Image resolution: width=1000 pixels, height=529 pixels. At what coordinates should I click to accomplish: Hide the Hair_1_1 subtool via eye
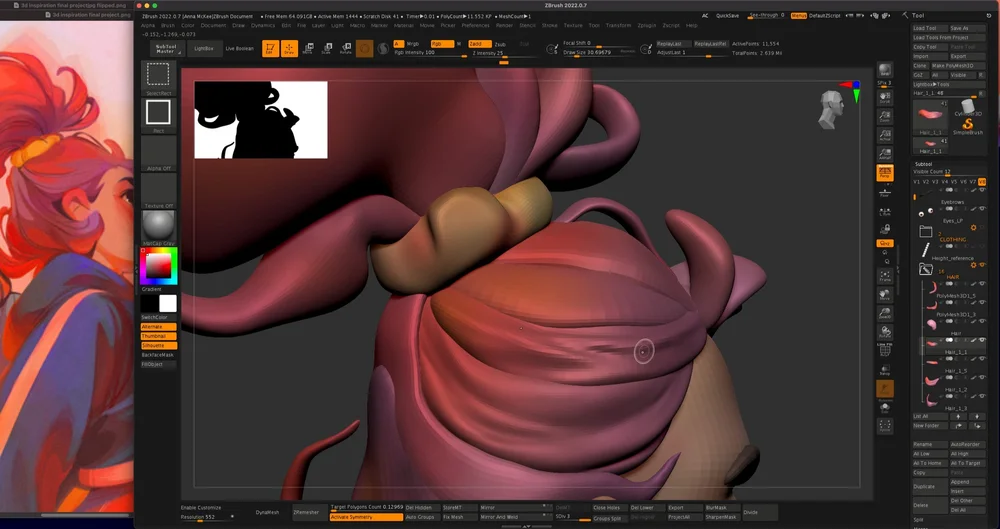[982, 340]
